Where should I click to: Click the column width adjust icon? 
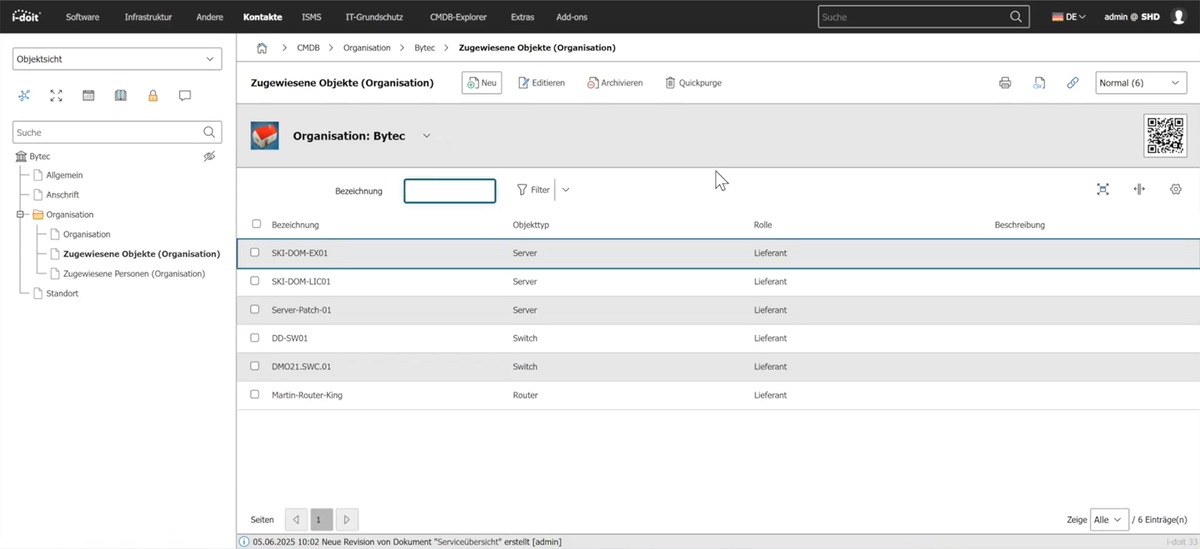pyautogui.click(x=1139, y=189)
